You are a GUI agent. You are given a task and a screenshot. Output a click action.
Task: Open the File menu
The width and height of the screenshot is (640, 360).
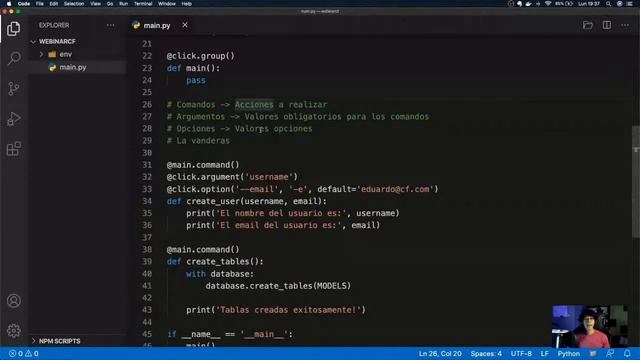click(x=40, y=4)
